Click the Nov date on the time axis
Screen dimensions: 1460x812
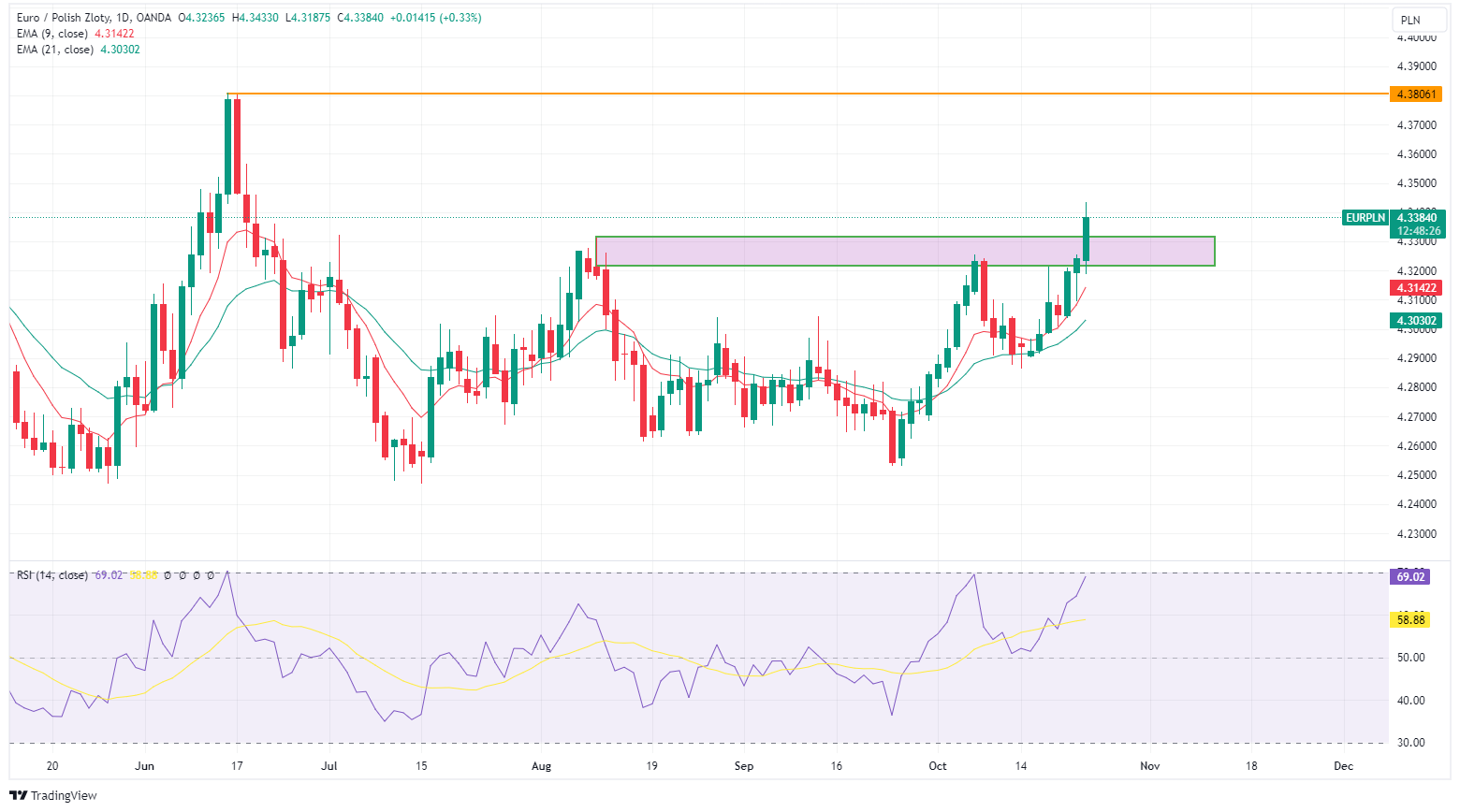[x=1150, y=766]
